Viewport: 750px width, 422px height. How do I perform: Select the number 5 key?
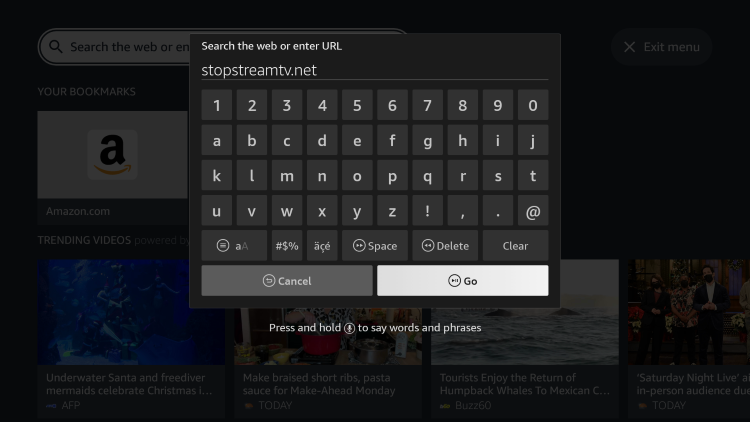[357, 105]
